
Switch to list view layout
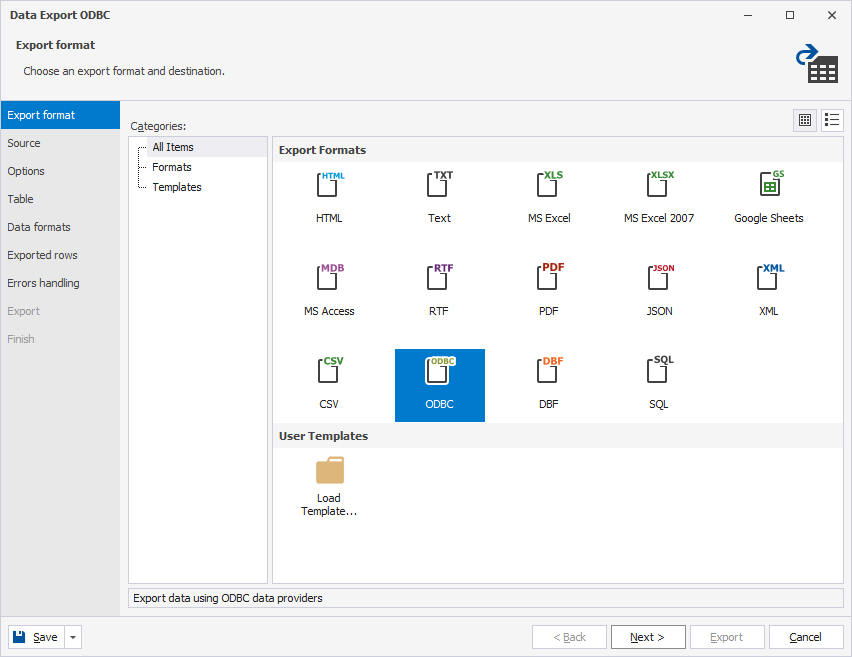(x=832, y=120)
